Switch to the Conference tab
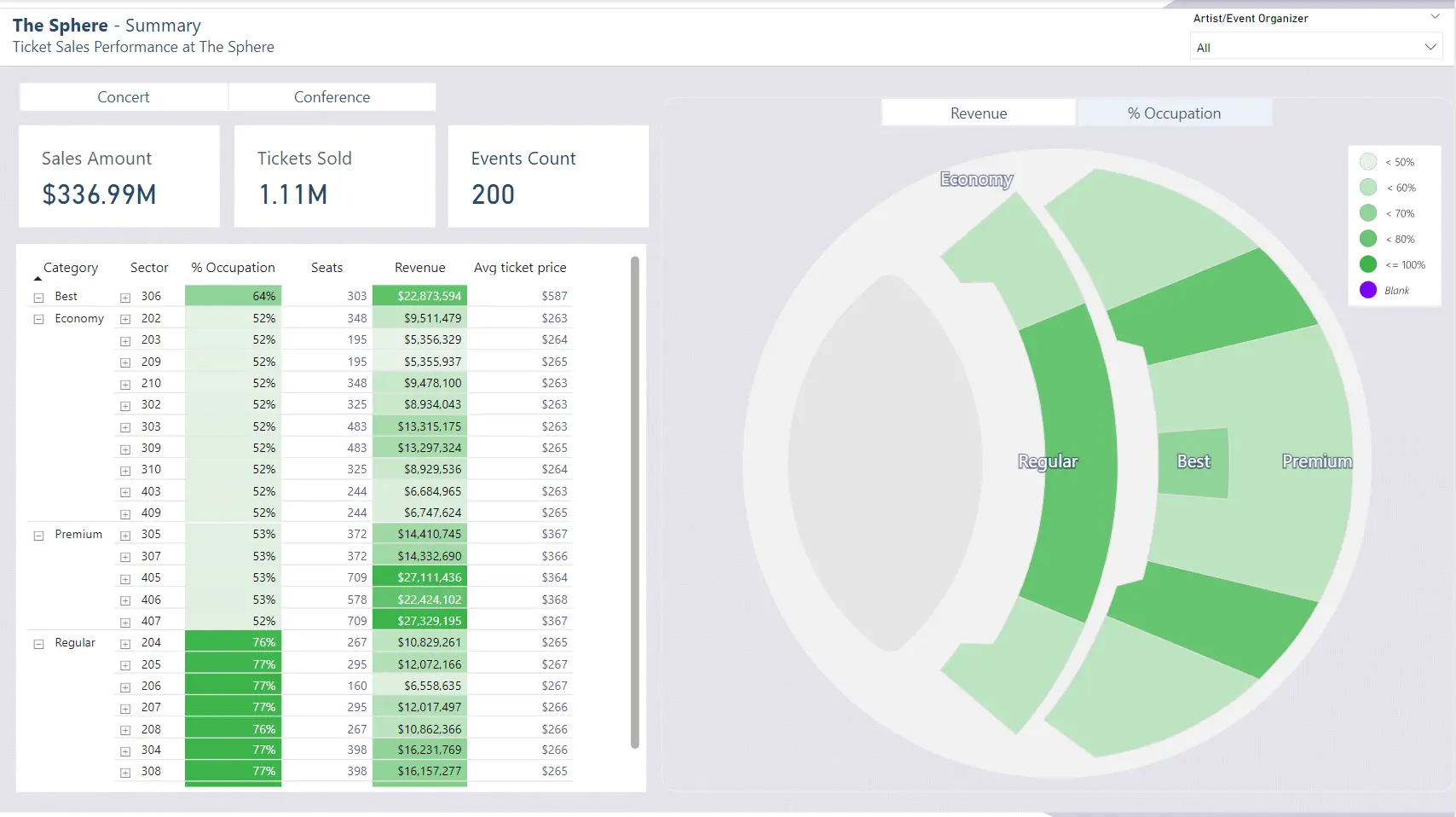 [332, 96]
